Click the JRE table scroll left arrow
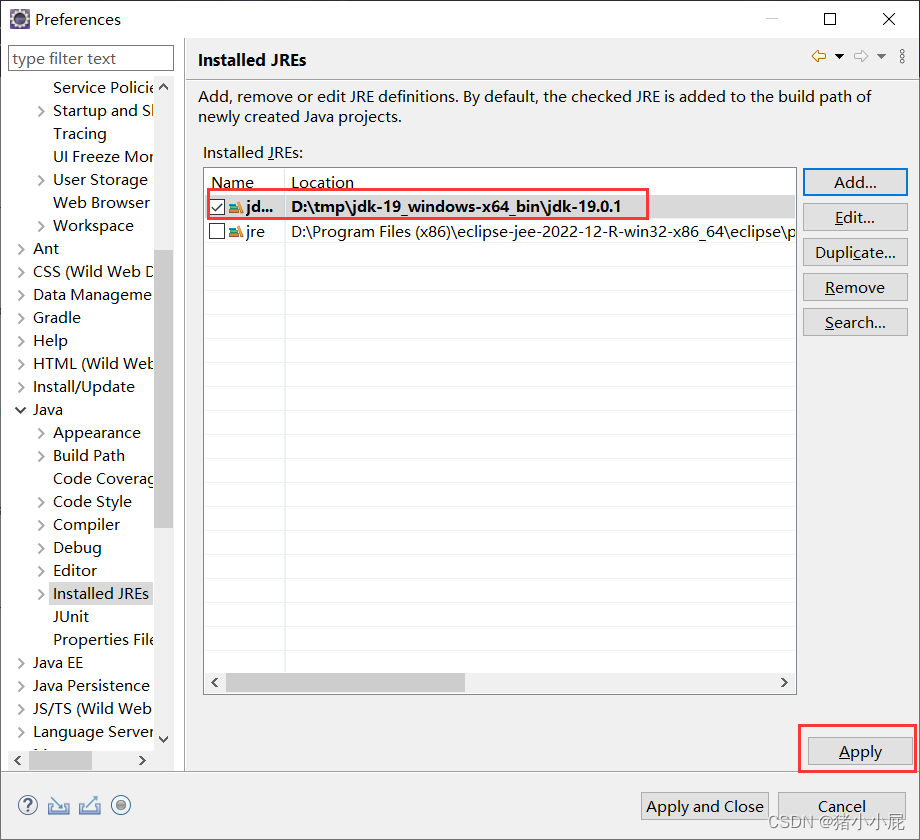The width and height of the screenshot is (920, 840). [x=215, y=682]
